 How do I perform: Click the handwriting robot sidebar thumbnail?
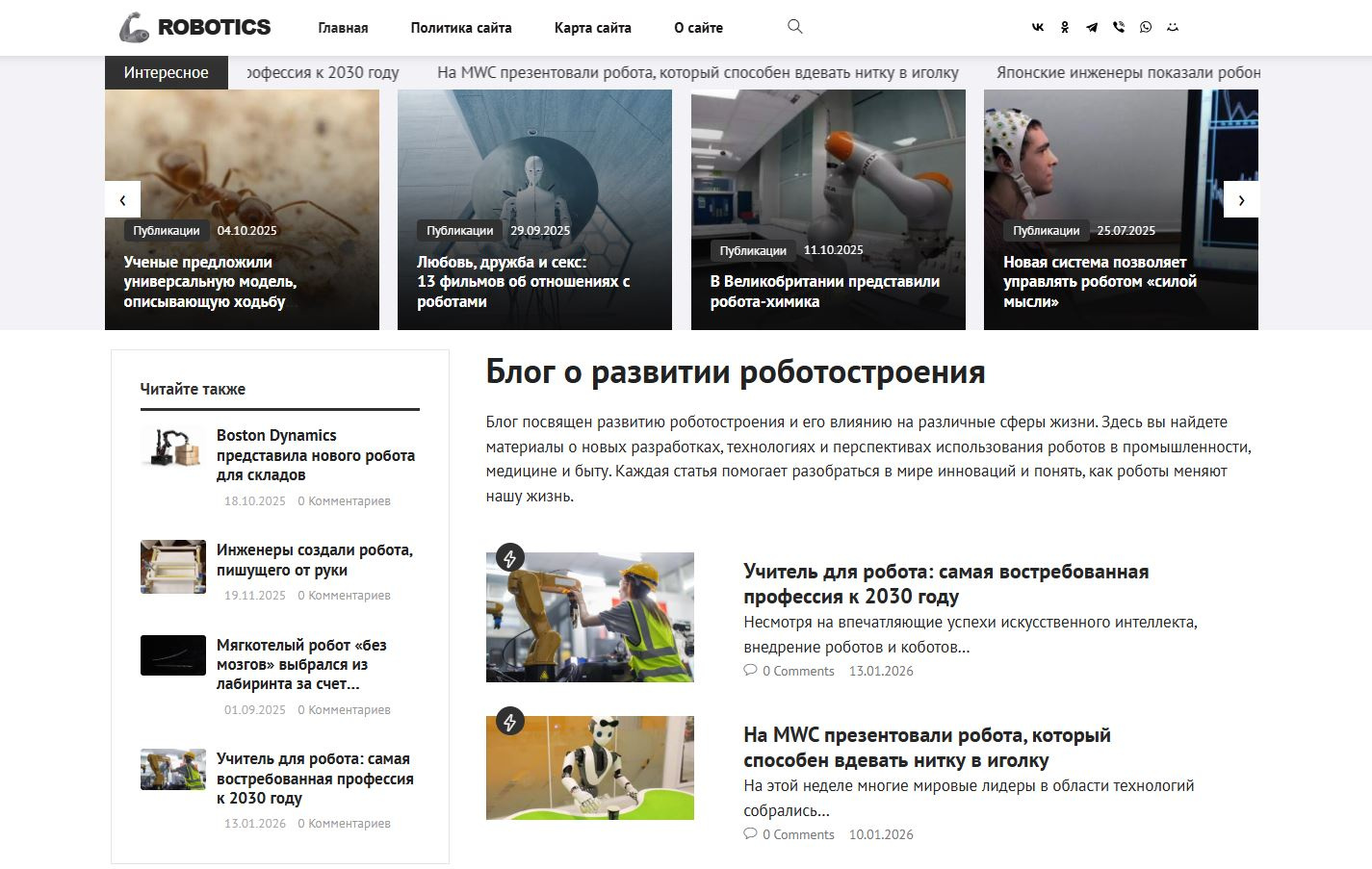(173, 567)
